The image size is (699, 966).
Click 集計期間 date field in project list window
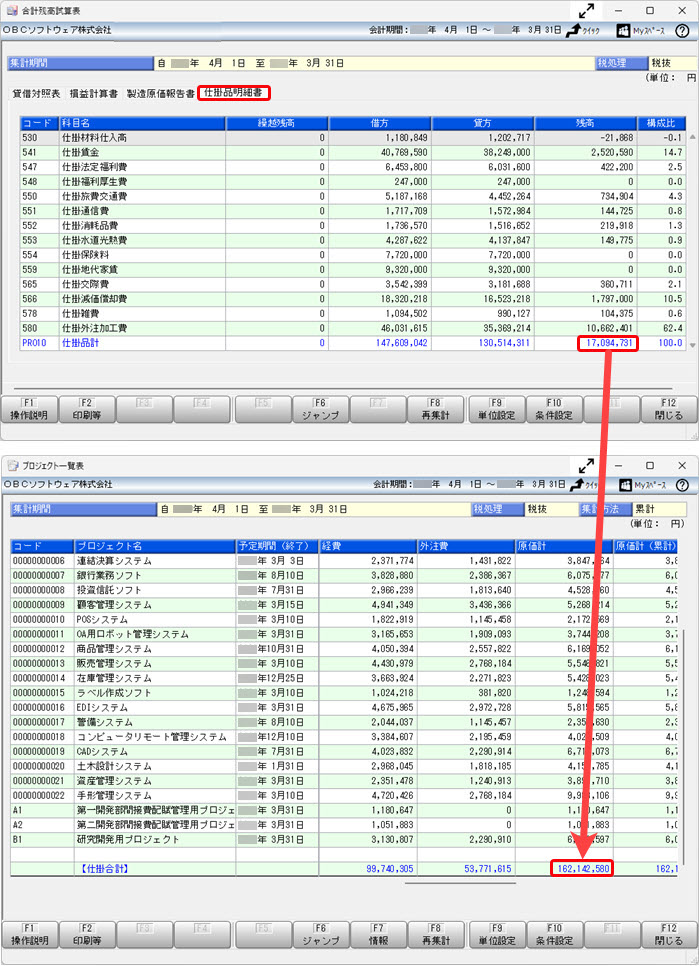point(314,509)
